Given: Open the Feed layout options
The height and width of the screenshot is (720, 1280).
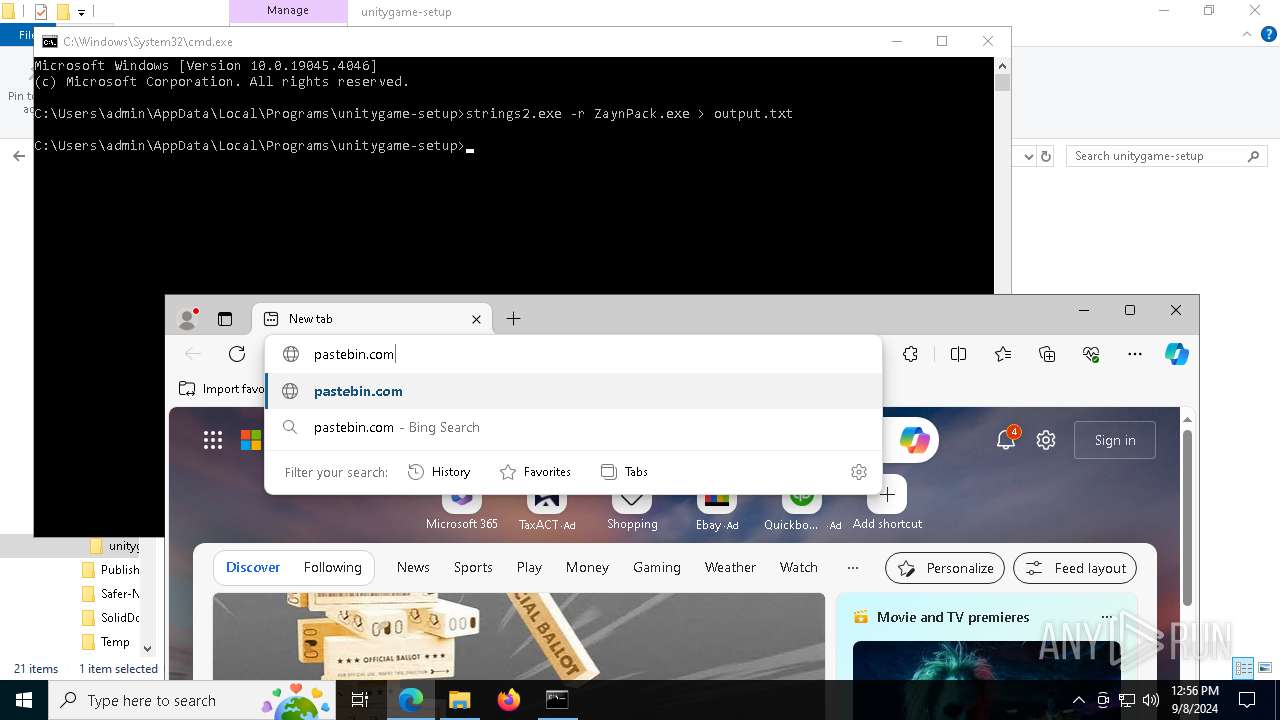Looking at the screenshot, I should (1075, 568).
